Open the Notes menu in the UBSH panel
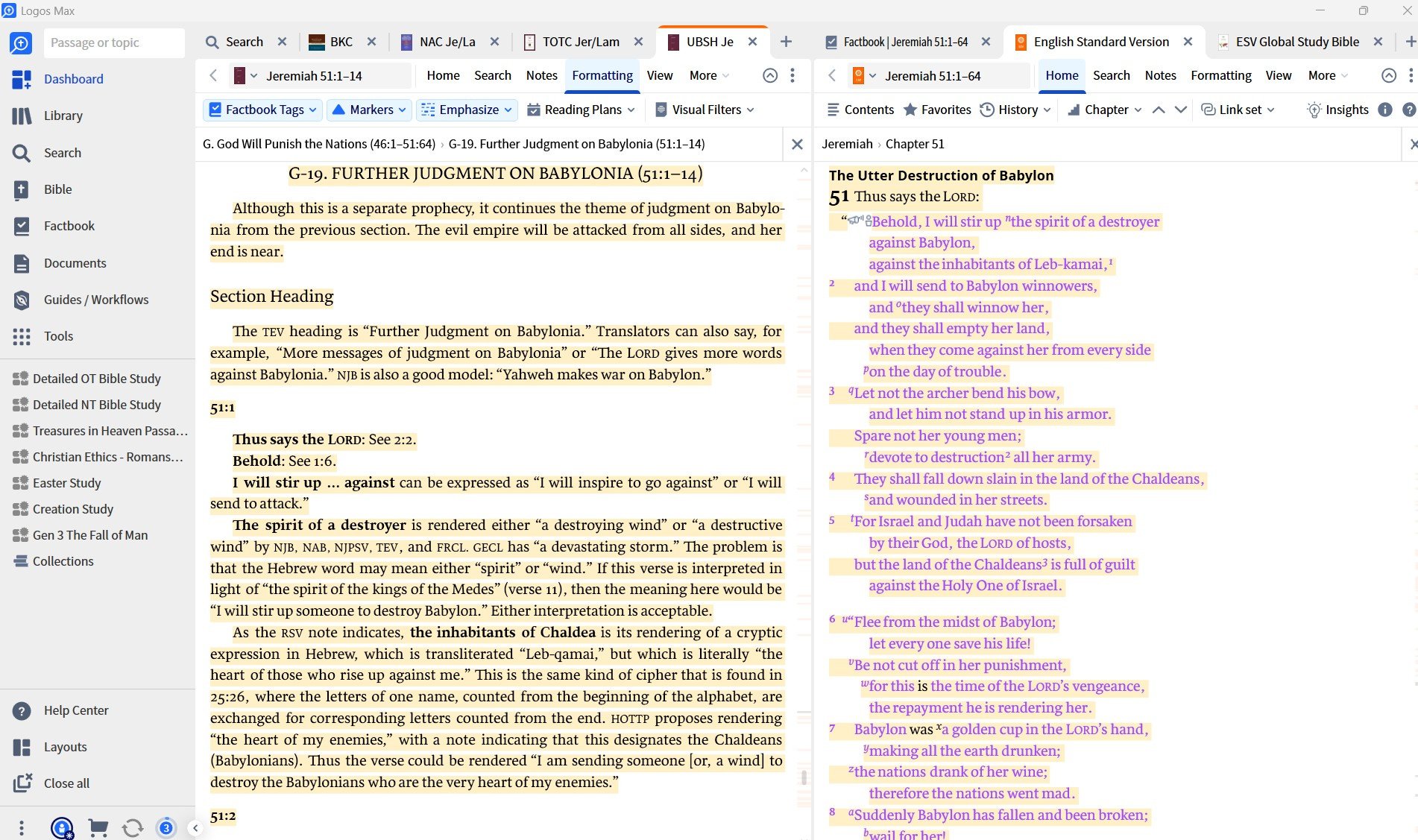The image size is (1418, 840). [541, 75]
